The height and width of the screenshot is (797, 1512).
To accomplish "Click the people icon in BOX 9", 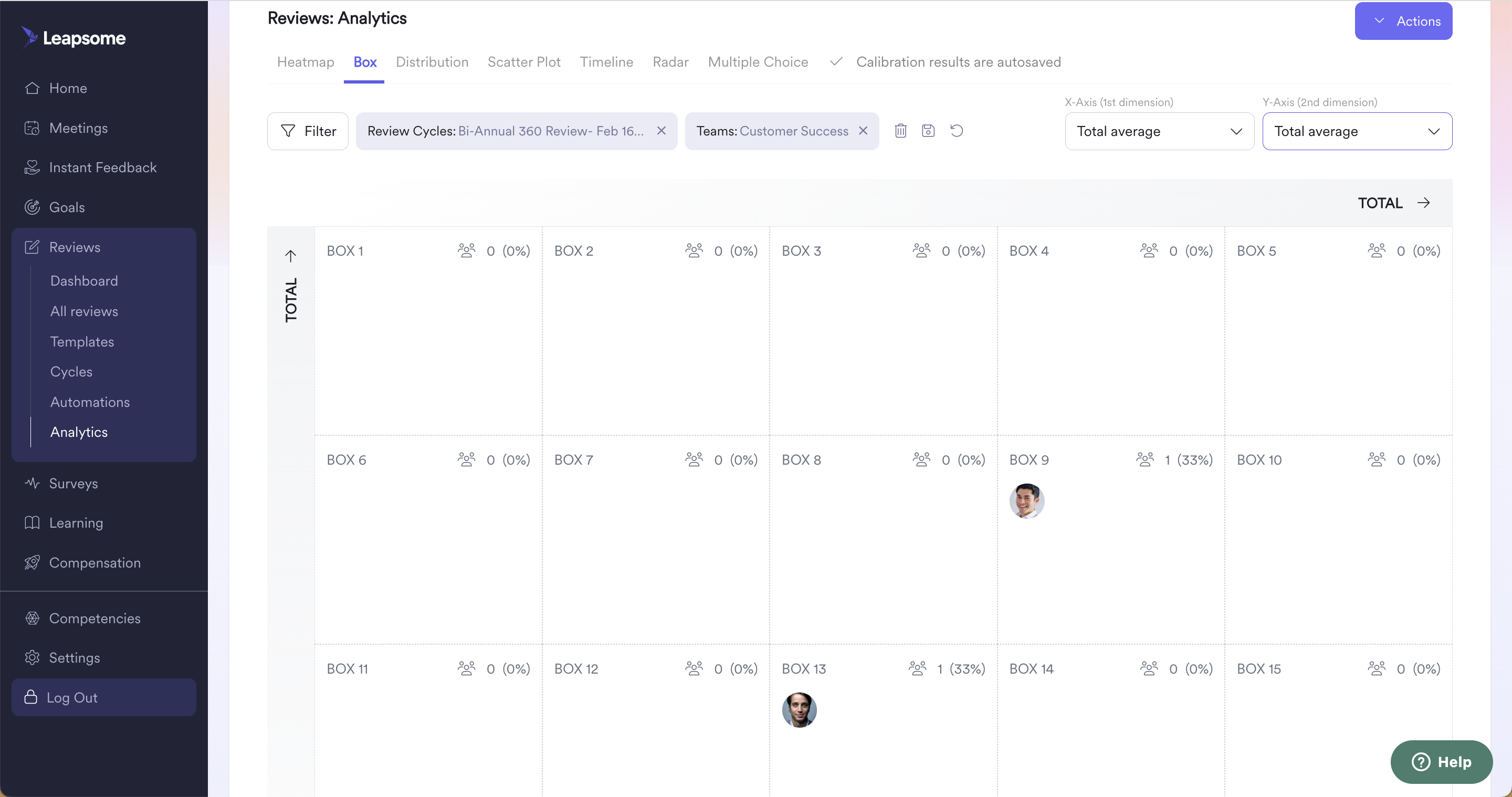I will click(x=1144, y=459).
